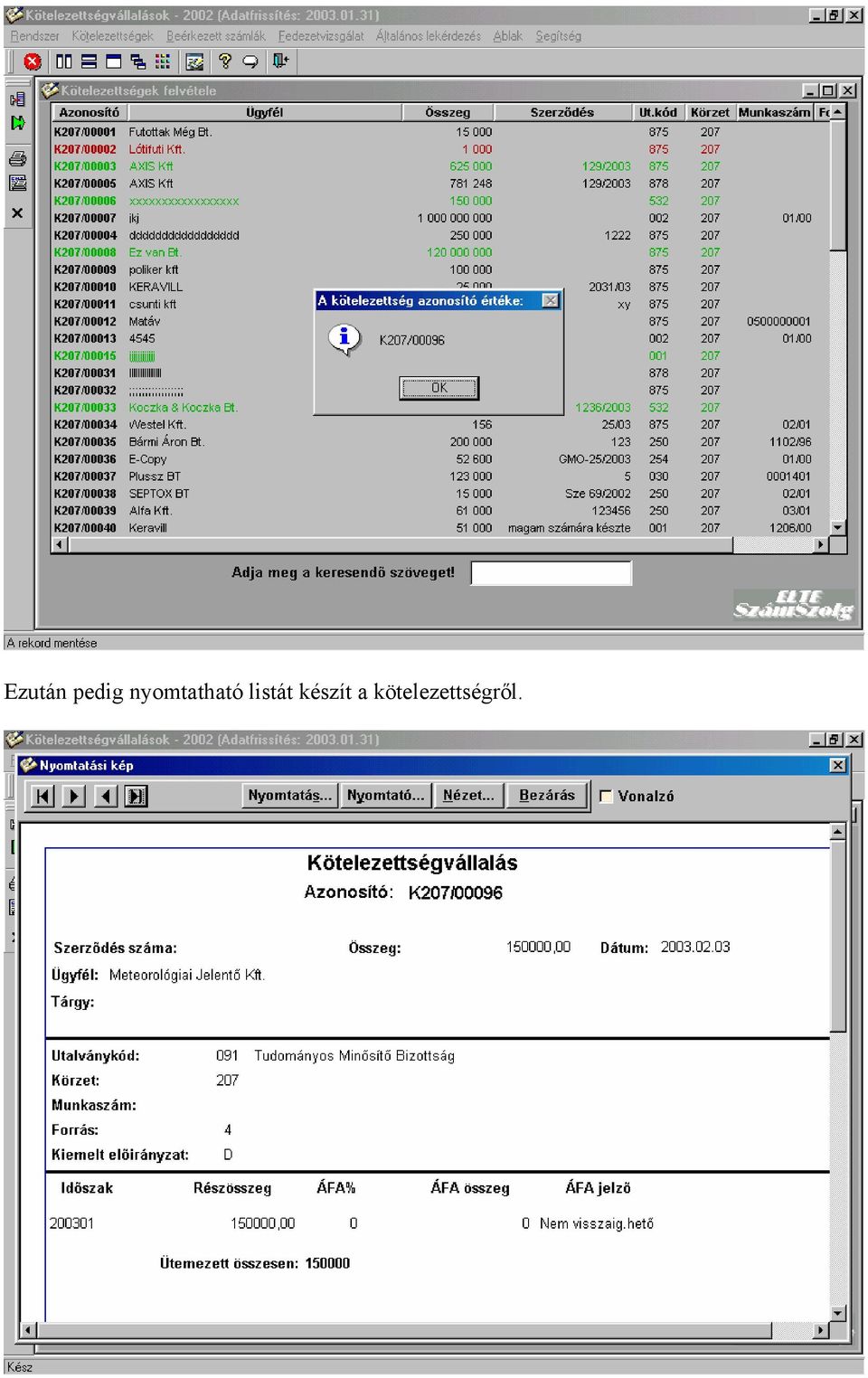The height and width of the screenshot is (1378, 868).
Task: Click the Azonosító column header
Action: coord(89,112)
